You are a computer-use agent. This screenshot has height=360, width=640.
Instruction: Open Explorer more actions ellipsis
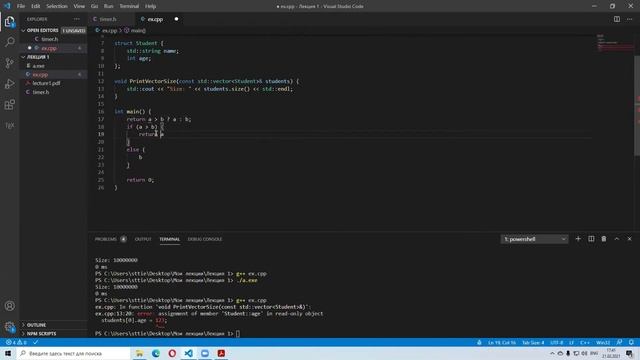point(77,19)
